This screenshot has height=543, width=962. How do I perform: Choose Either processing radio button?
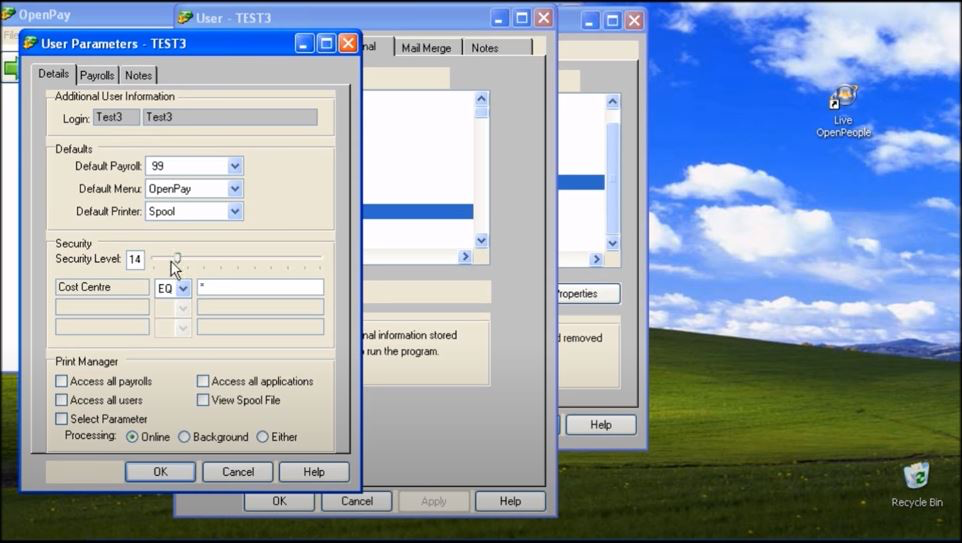coord(263,437)
